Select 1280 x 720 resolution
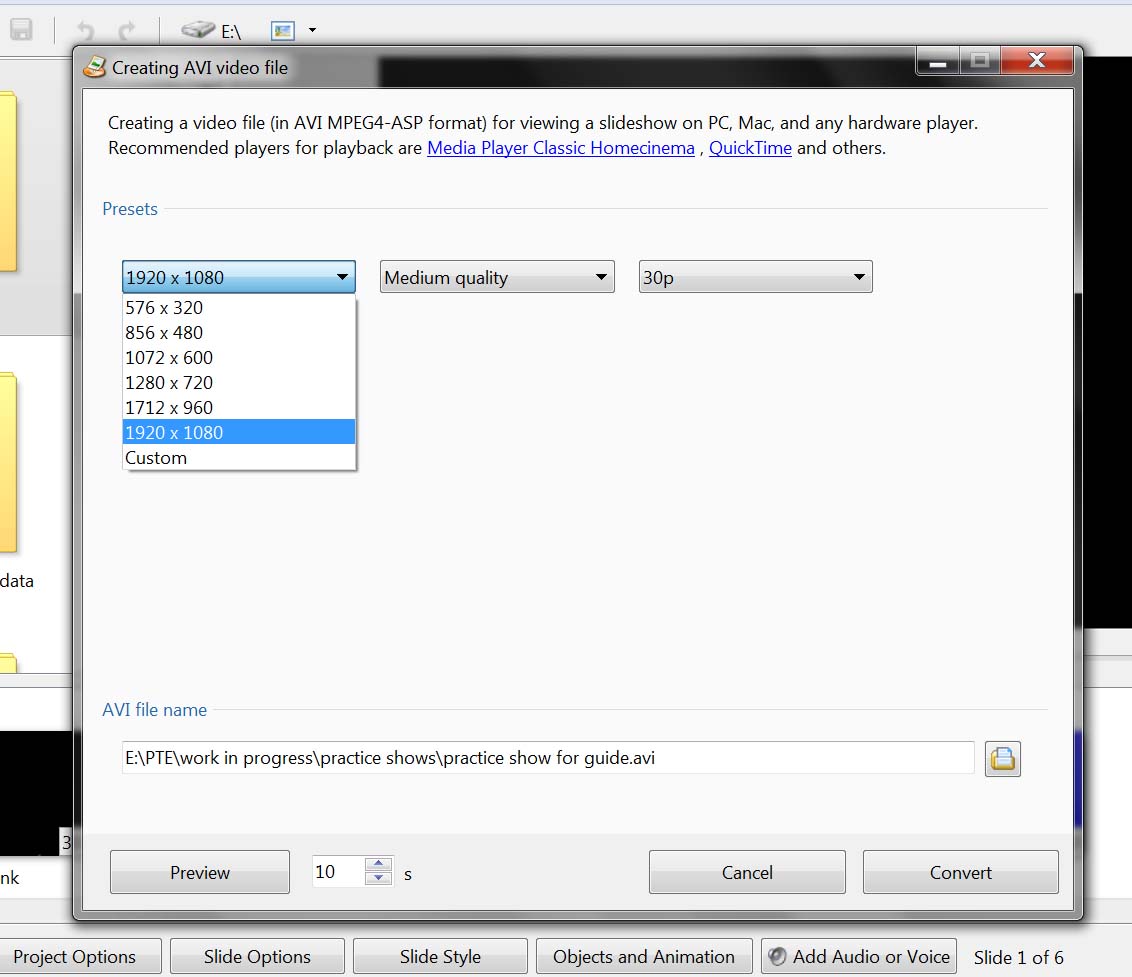The width and height of the screenshot is (1132, 977). (239, 383)
